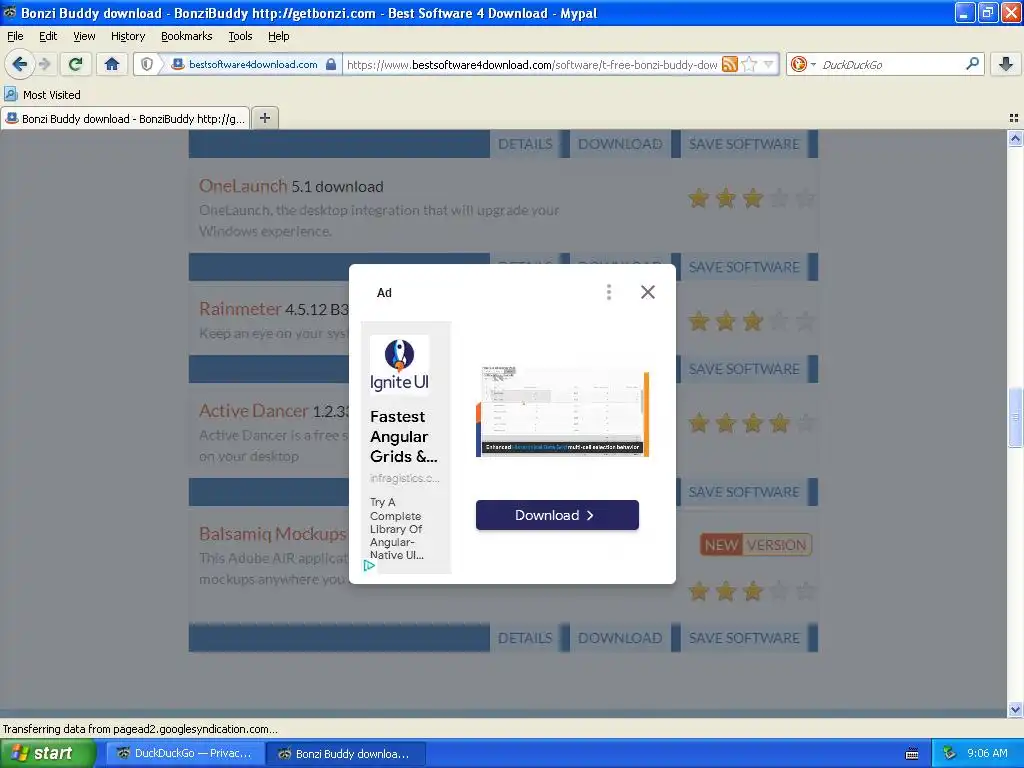Open the Edit menu

[48, 36]
